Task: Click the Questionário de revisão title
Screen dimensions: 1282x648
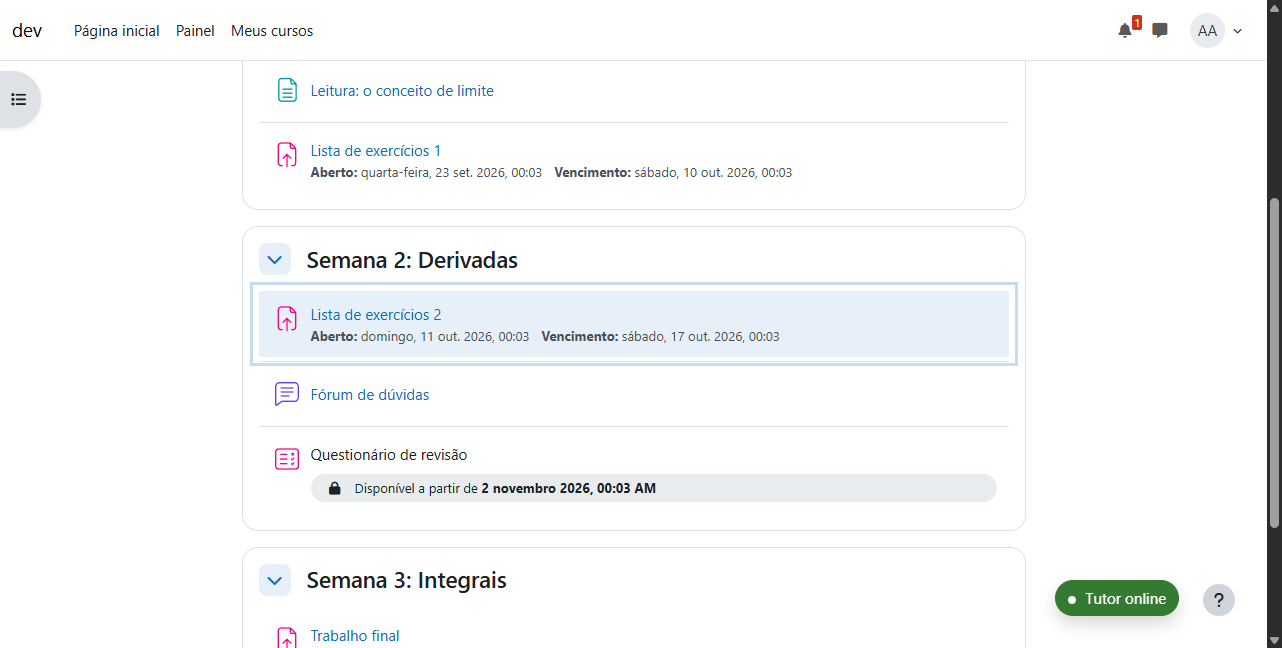Action: (389, 455)
